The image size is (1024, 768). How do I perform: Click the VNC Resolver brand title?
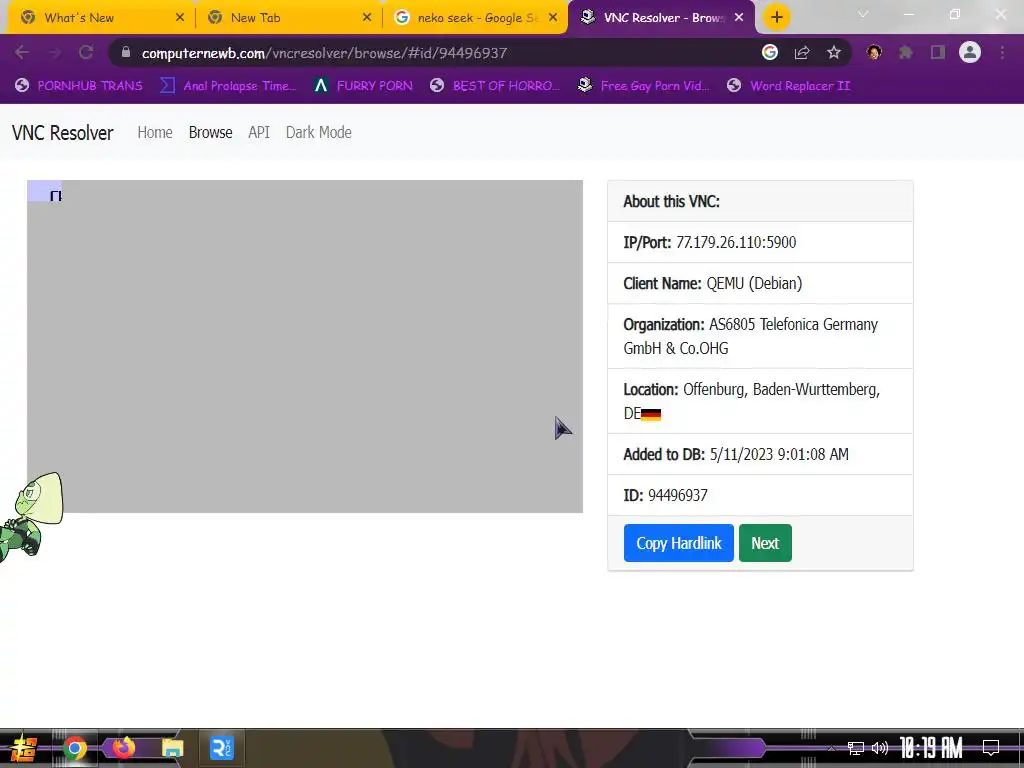[x=63, y=133]
